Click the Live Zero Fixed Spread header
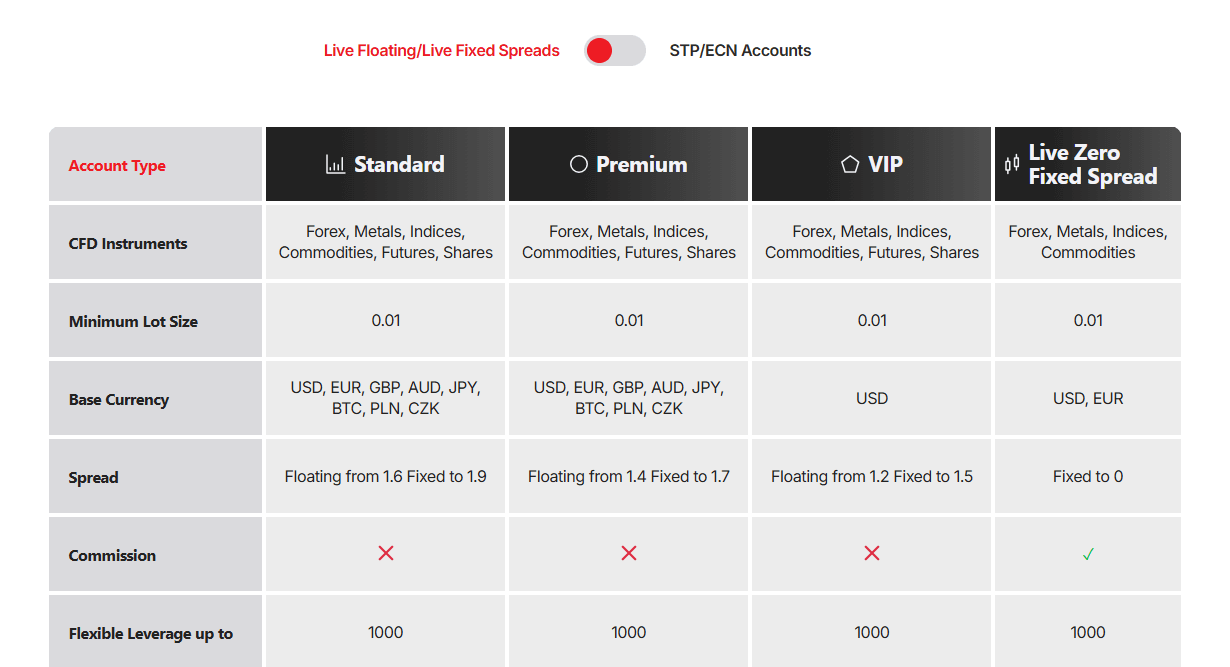This screenshot has height=667, width=1230. click(1088, 164)
